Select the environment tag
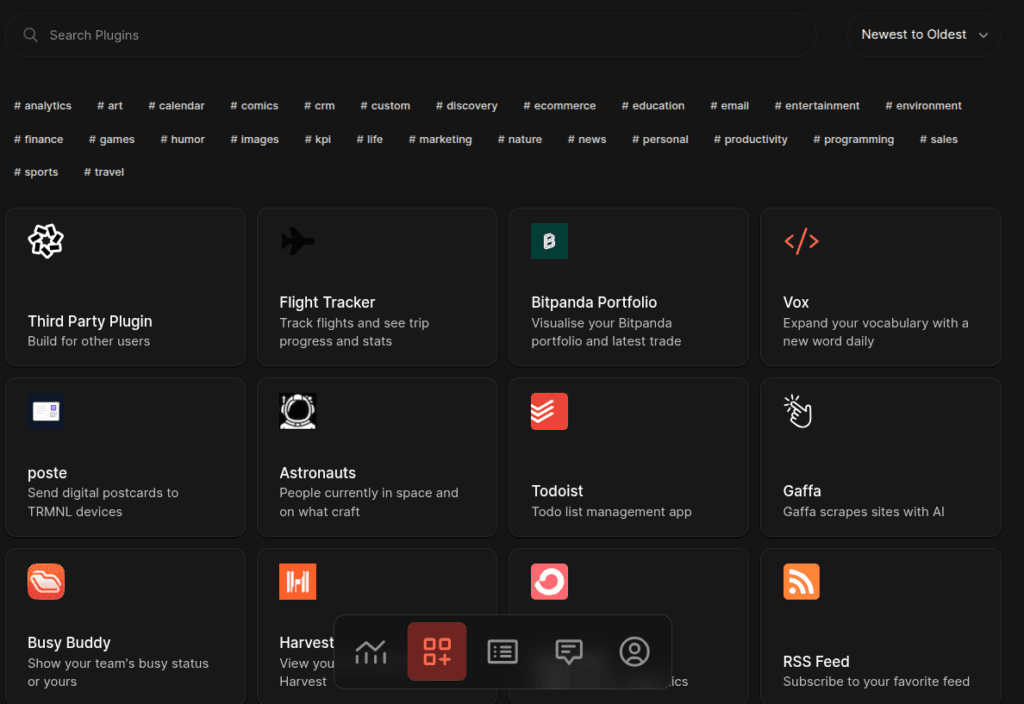1024x704 pixels. click(923, 106)
